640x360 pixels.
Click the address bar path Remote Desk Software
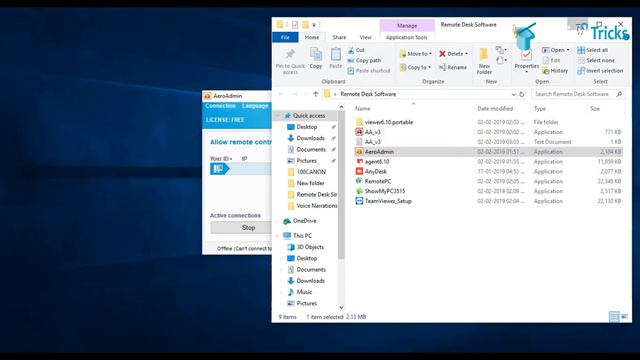click(x=368, y=94)
